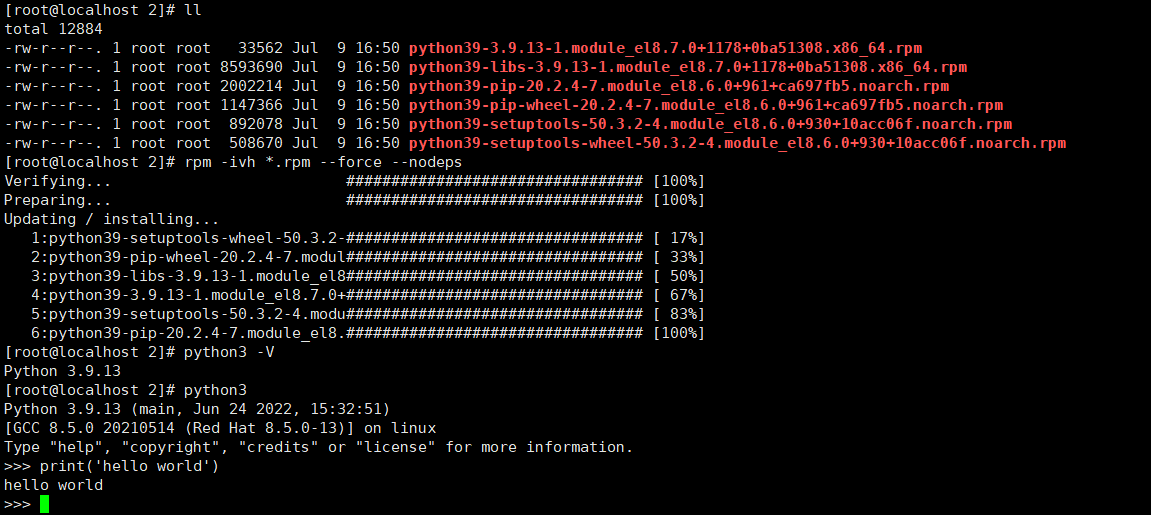Screen dimensions: 1151x515
Task: Click the [ 17%] progress indicator
Action: click(678, 238)
